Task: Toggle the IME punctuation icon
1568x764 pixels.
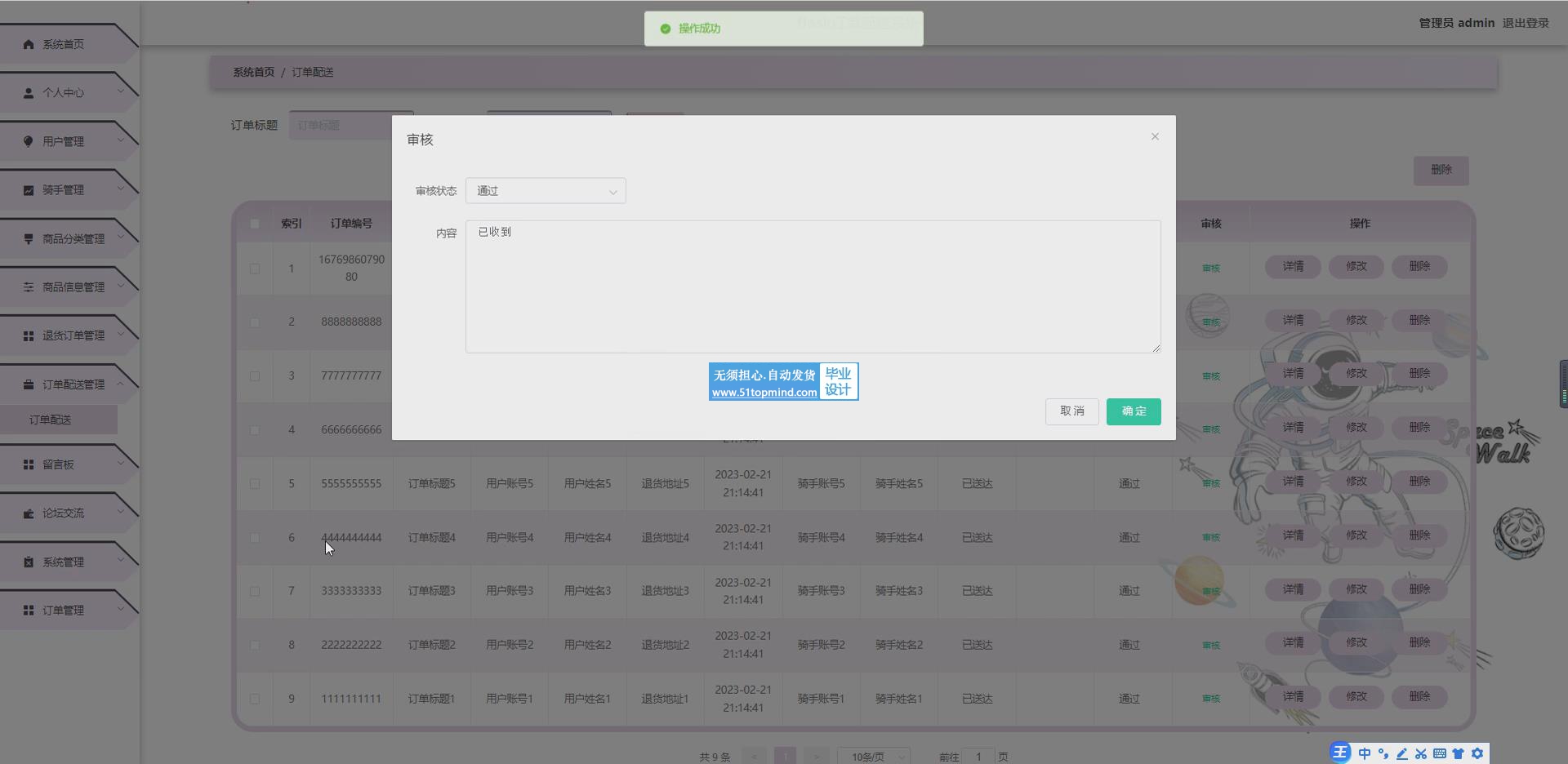Action: pos(1383,753)
